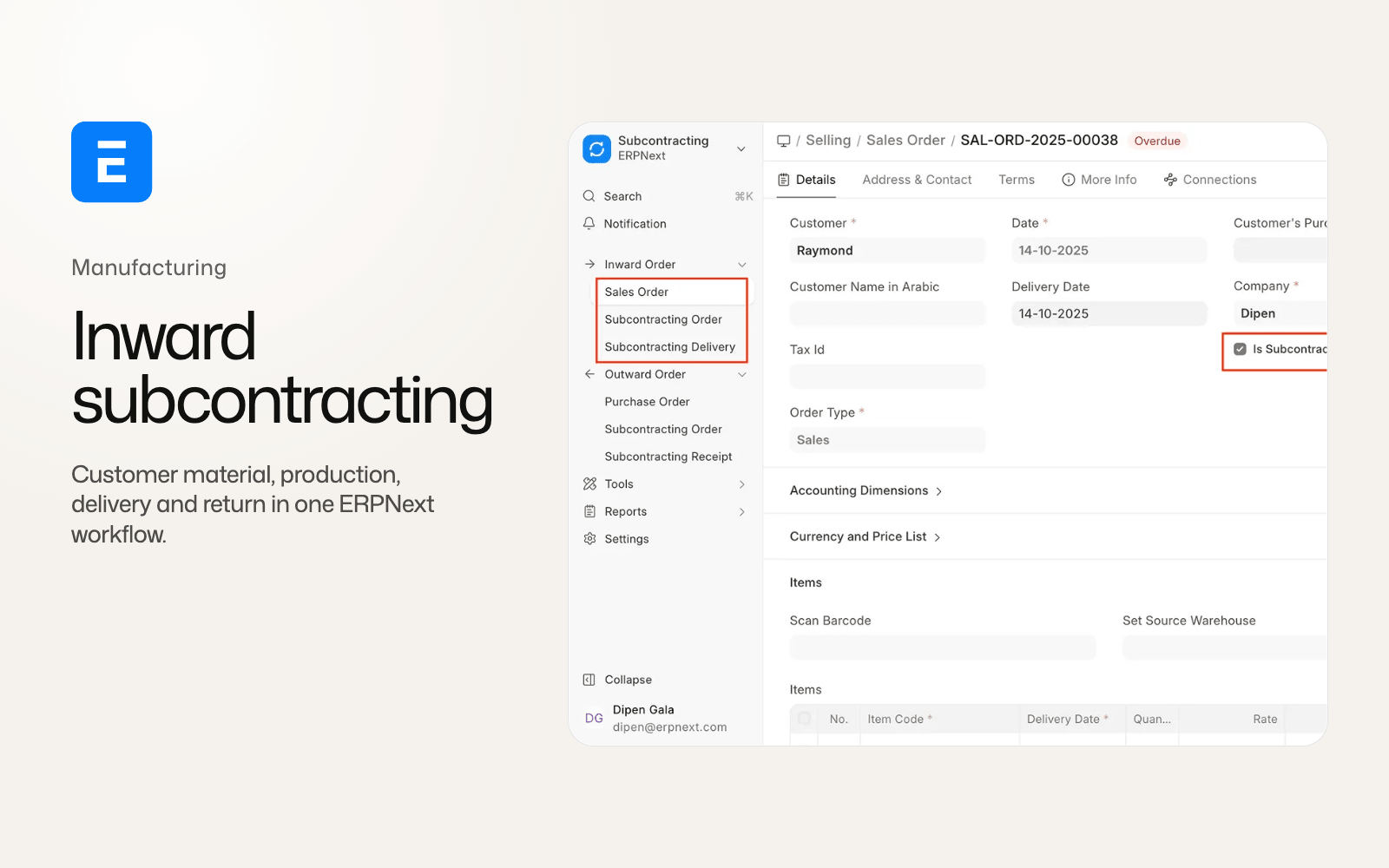This screenshot has width=1389, height=868.
Task: Tick the select-all checkbox in Items table header
Action: [805, 719]
